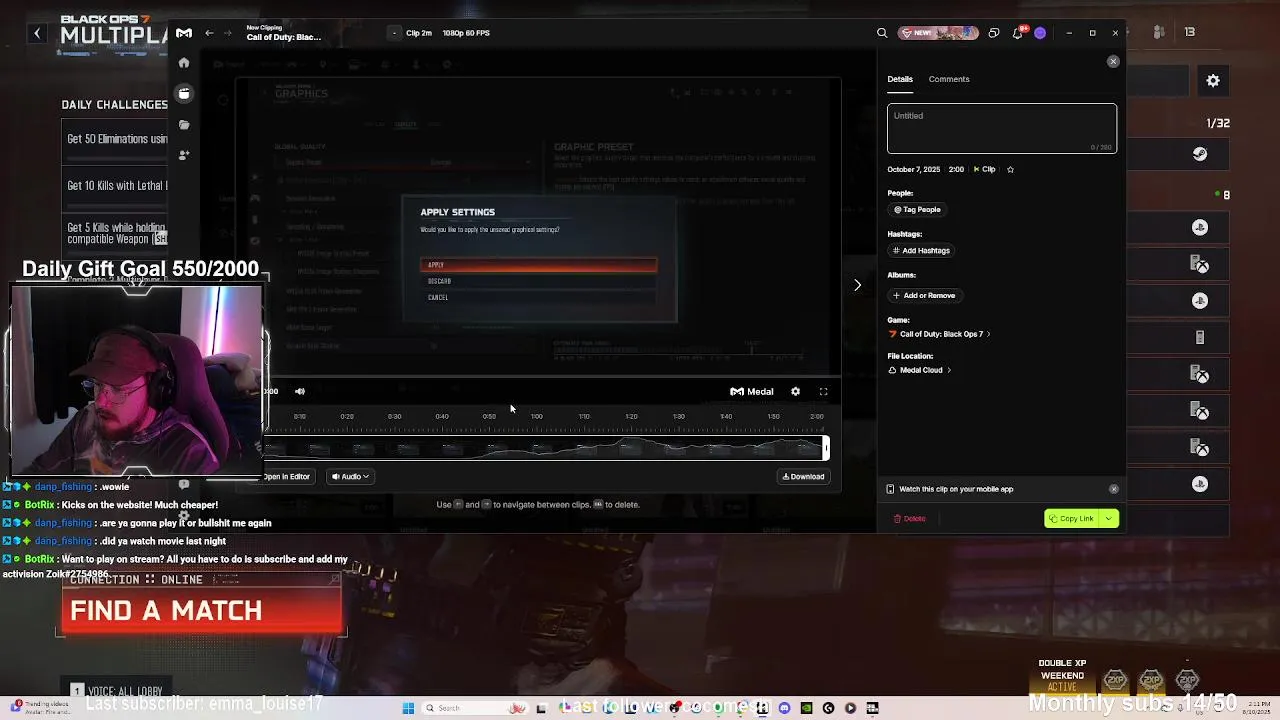Click Open in Editor button
The width and height of the screenshot is (1280, 720).
[288, 477]
